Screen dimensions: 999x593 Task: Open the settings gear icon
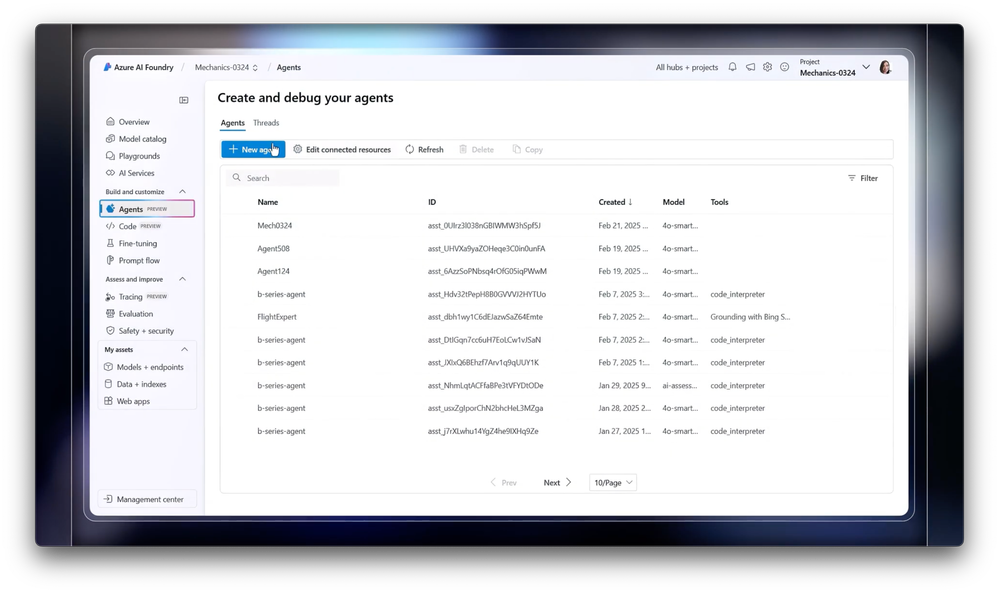[x=767, y=67]
